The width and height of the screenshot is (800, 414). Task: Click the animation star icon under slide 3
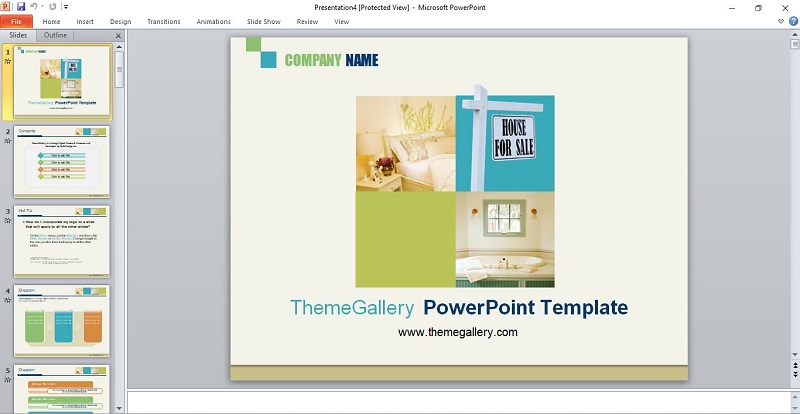click(x=8, y=221)
